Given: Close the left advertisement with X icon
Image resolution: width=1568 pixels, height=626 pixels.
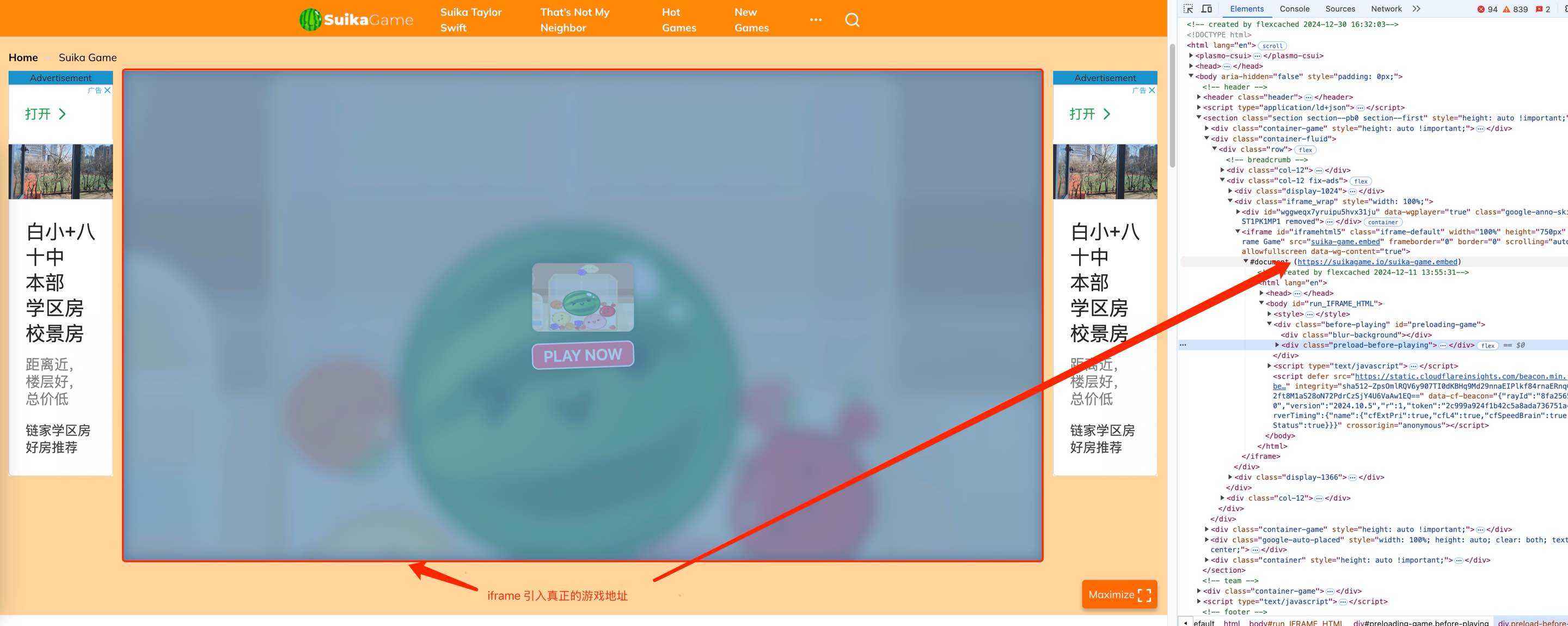Looking at the screenshot, I should [x=108, y=90].
